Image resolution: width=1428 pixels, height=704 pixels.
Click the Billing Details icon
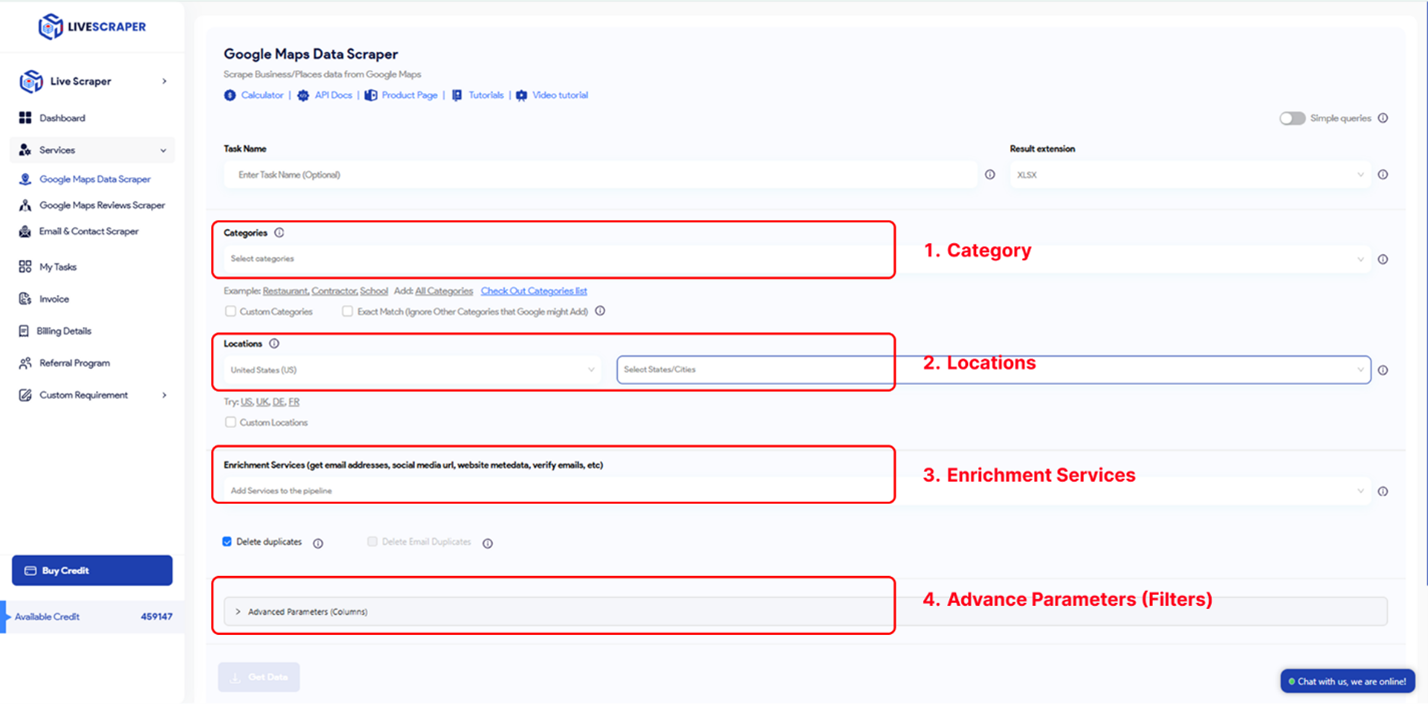click(x=25, y=331)
